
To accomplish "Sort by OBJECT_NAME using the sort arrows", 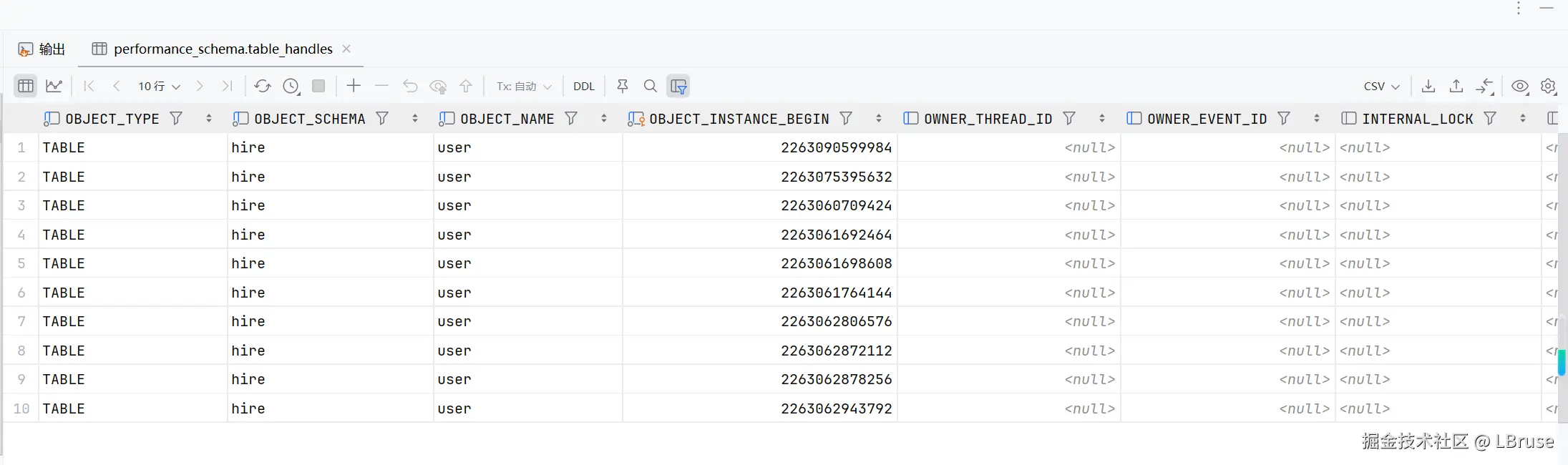I will (x=604, y=119).
